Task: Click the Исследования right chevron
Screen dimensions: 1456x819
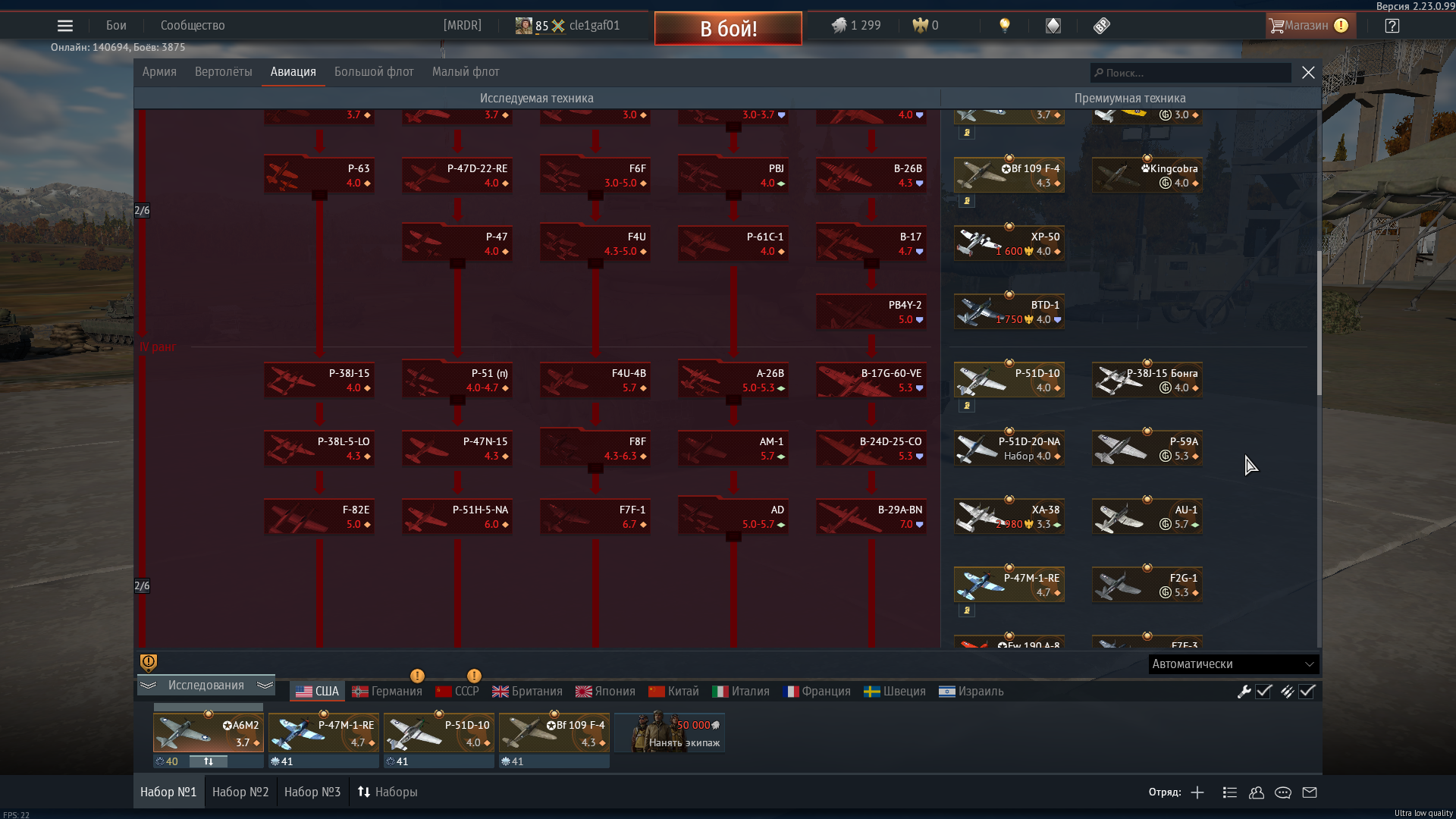Action: pos(265,686)
